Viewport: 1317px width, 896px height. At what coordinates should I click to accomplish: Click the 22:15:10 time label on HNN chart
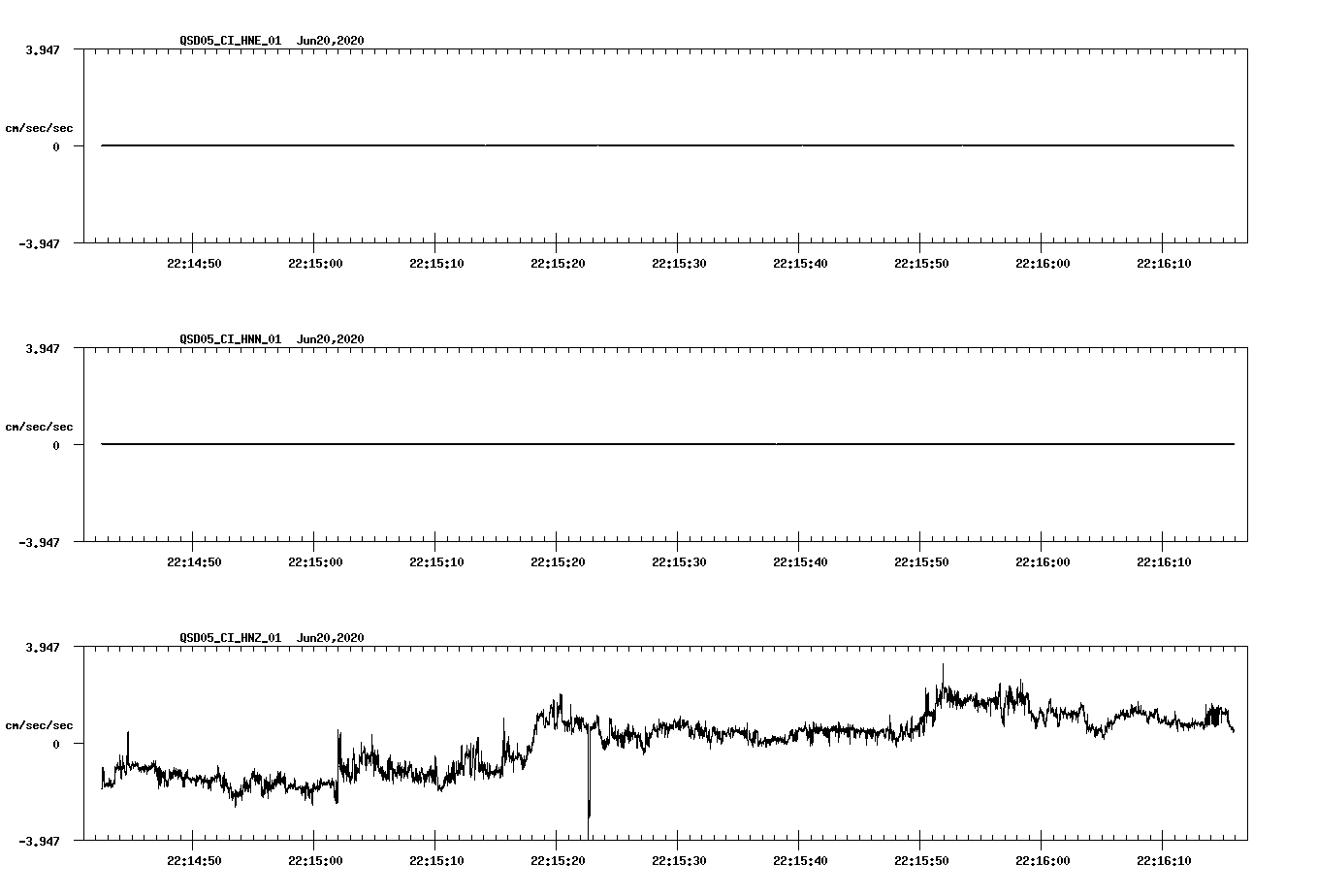tap(436, 562)
